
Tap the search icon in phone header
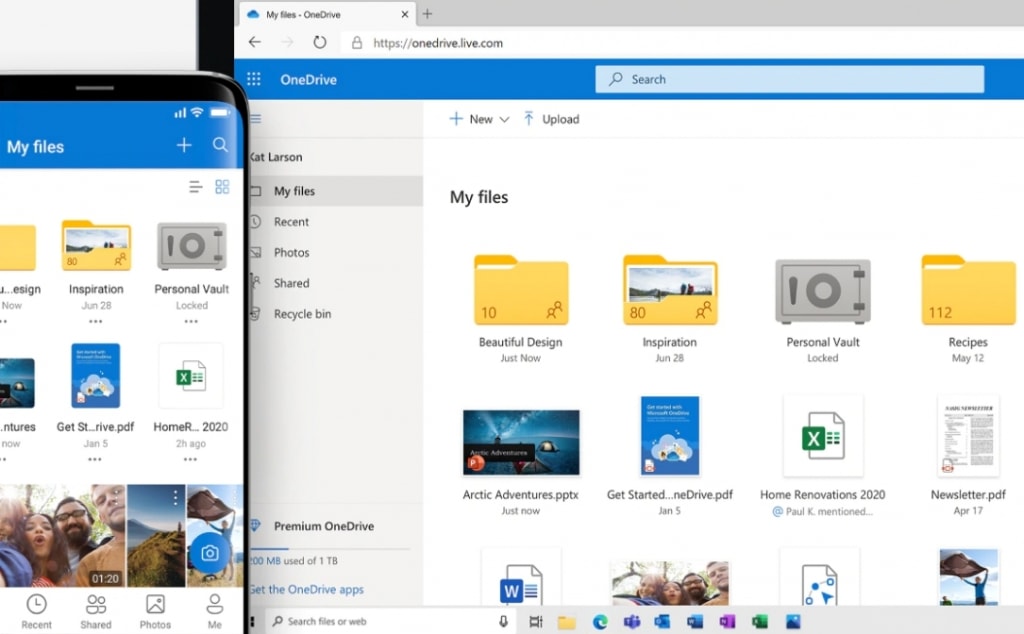pyautogui.click(x=220, y=145)
